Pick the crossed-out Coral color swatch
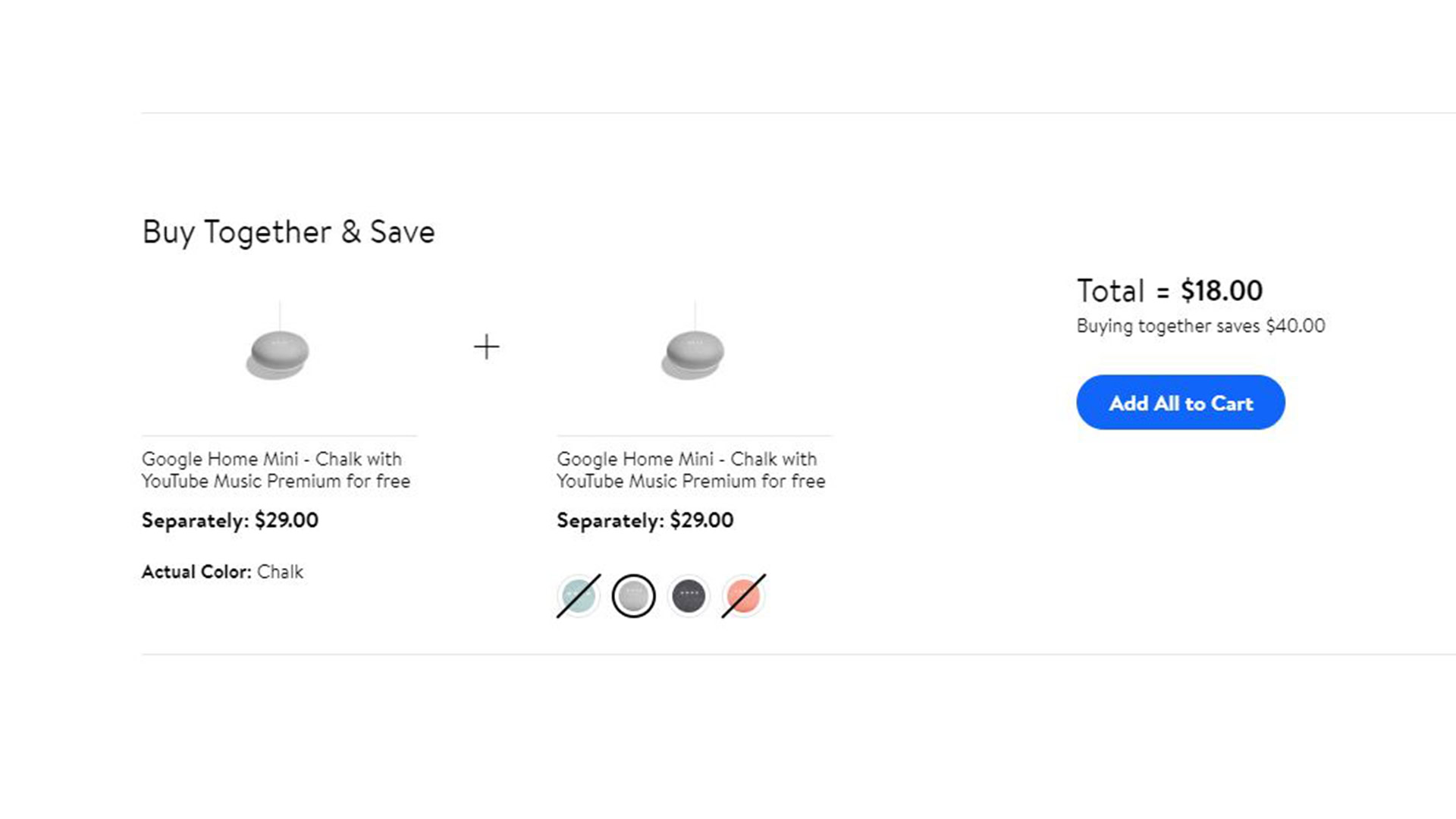 (743, 596)
